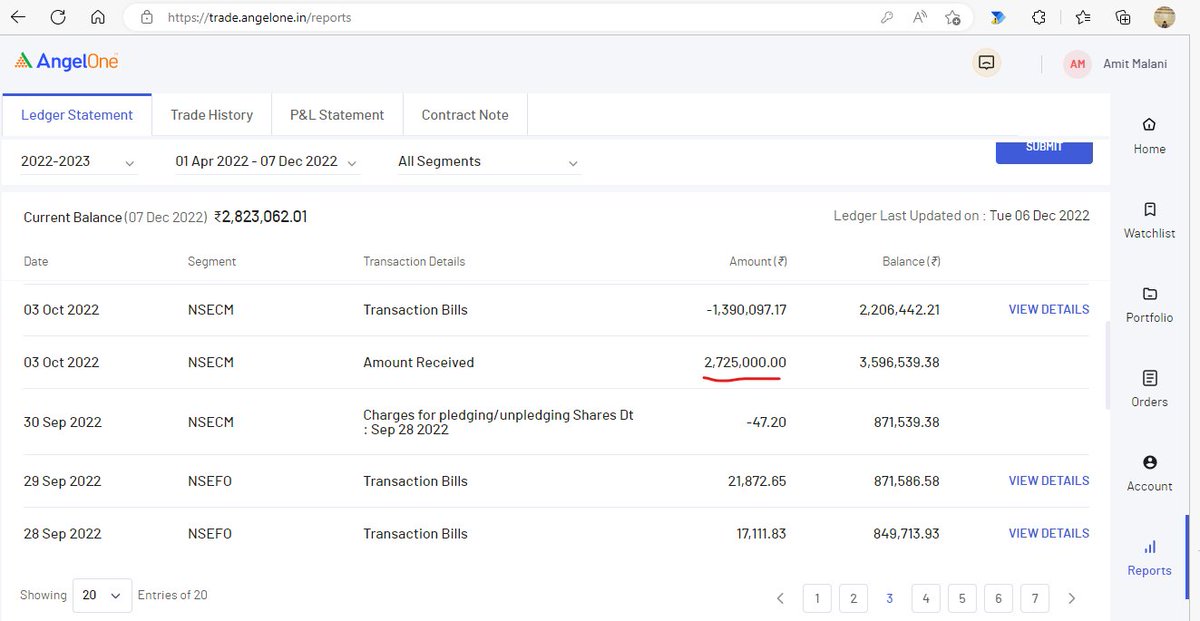Viewport: 1200px width, 621px height.
Task: View site info lock icon
Action: pos(147,17)
